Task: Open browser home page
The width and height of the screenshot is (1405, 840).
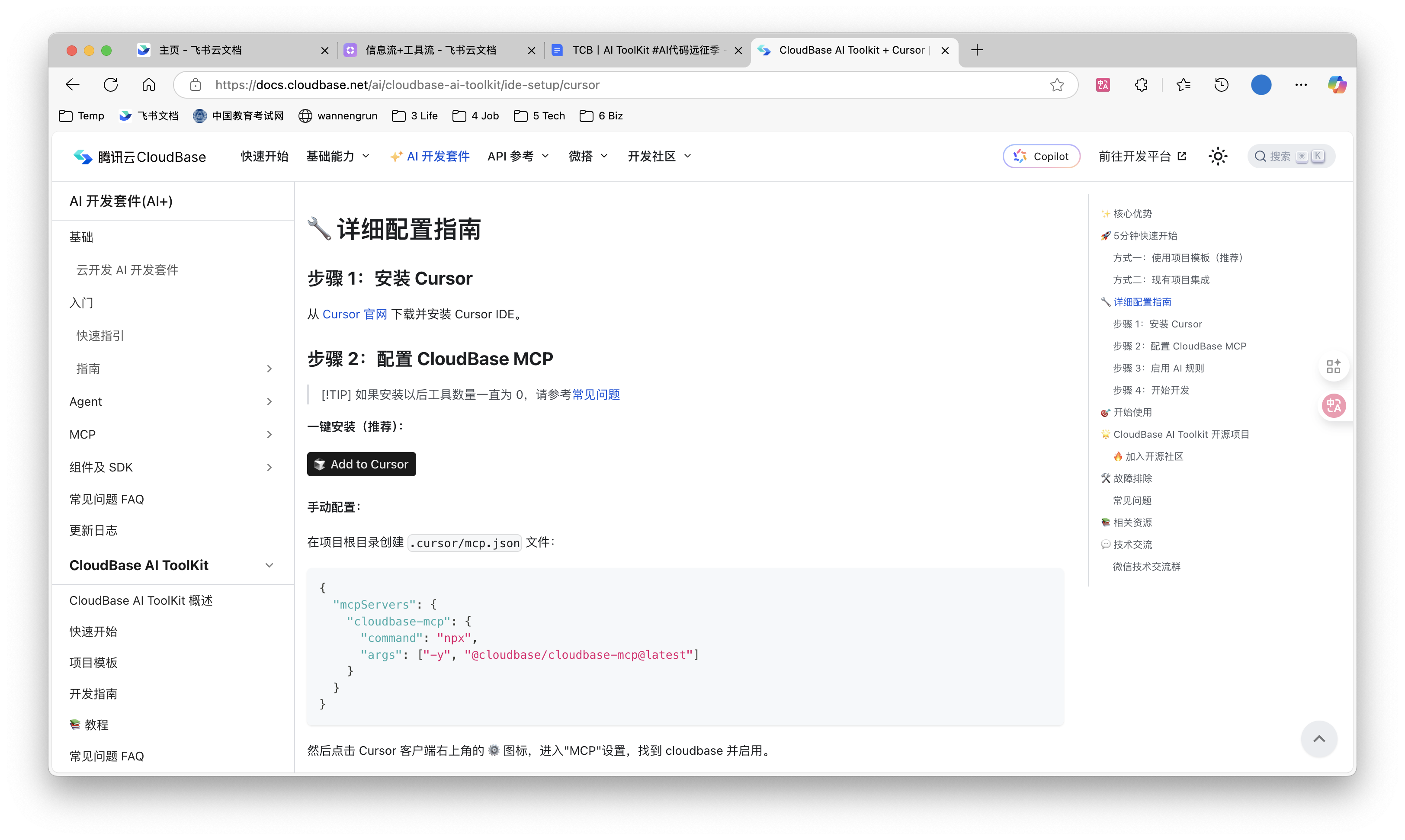Action: coord(148,85)
